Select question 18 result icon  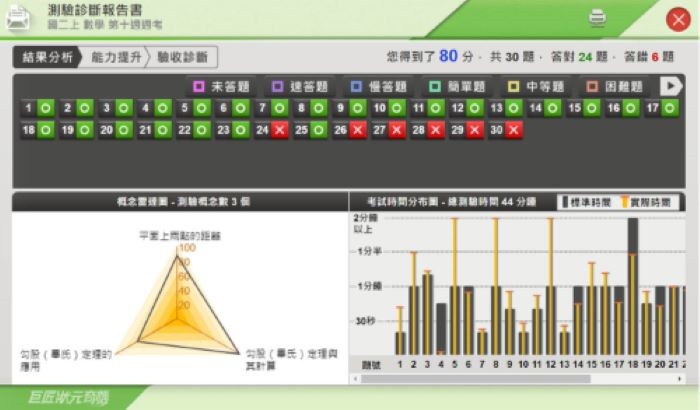coord(45,130)
